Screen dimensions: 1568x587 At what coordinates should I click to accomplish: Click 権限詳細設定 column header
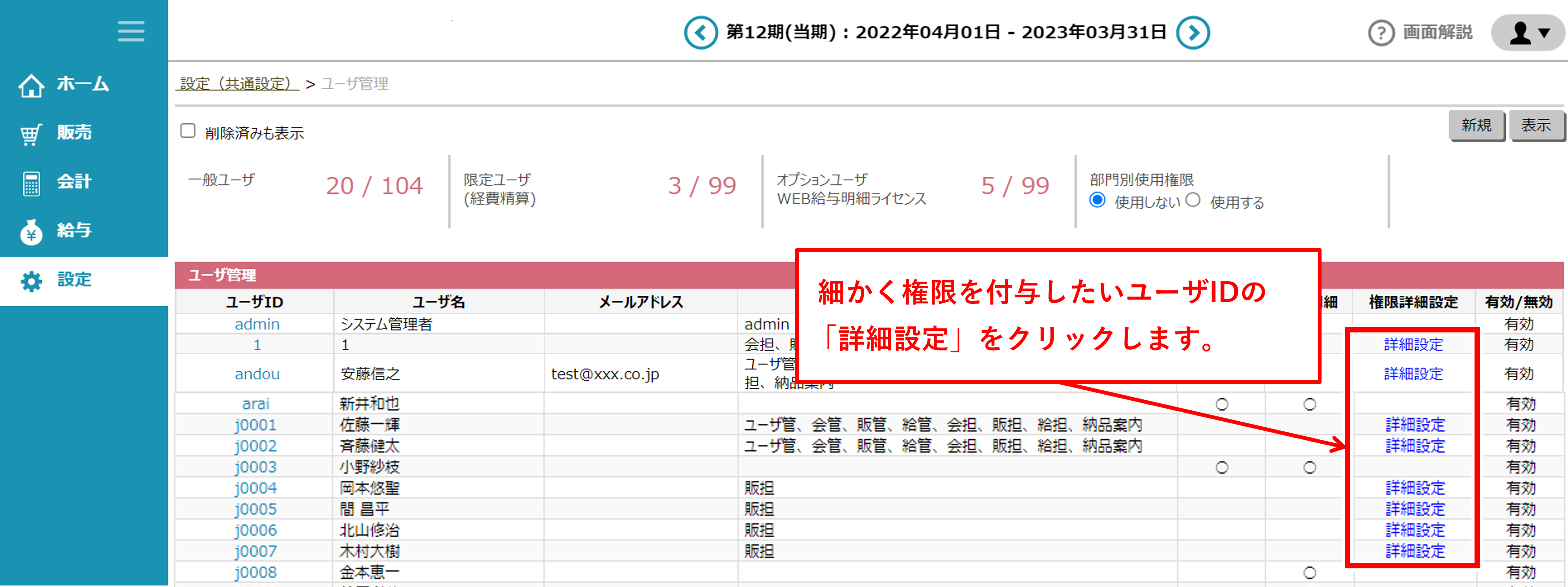point(1413,302)
